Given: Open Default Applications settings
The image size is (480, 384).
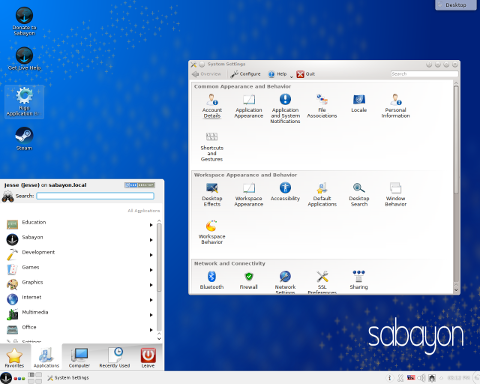Looking at the screenshot, I should [x=322, y=195].
